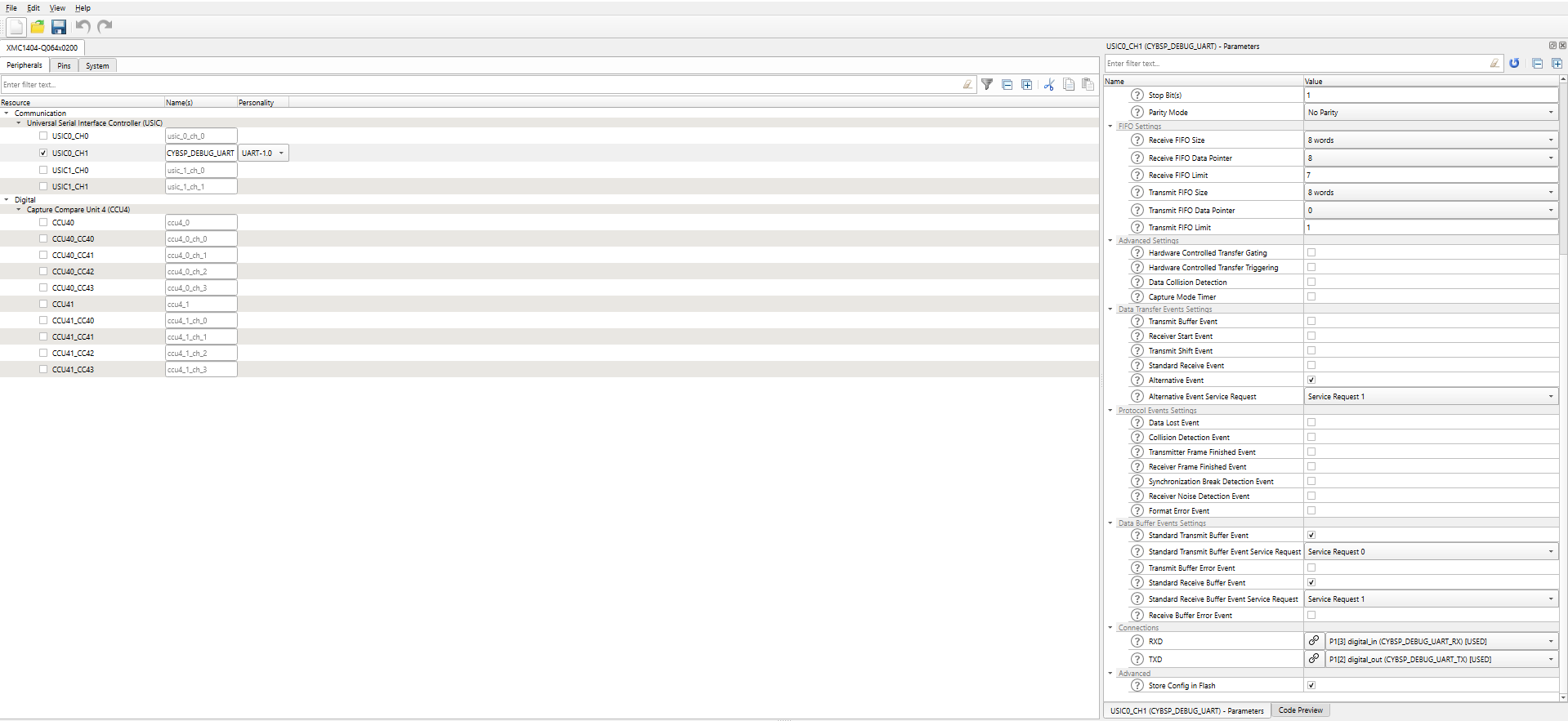Open the Receive FIFO Size dropdown

(x=1431, y=140)
